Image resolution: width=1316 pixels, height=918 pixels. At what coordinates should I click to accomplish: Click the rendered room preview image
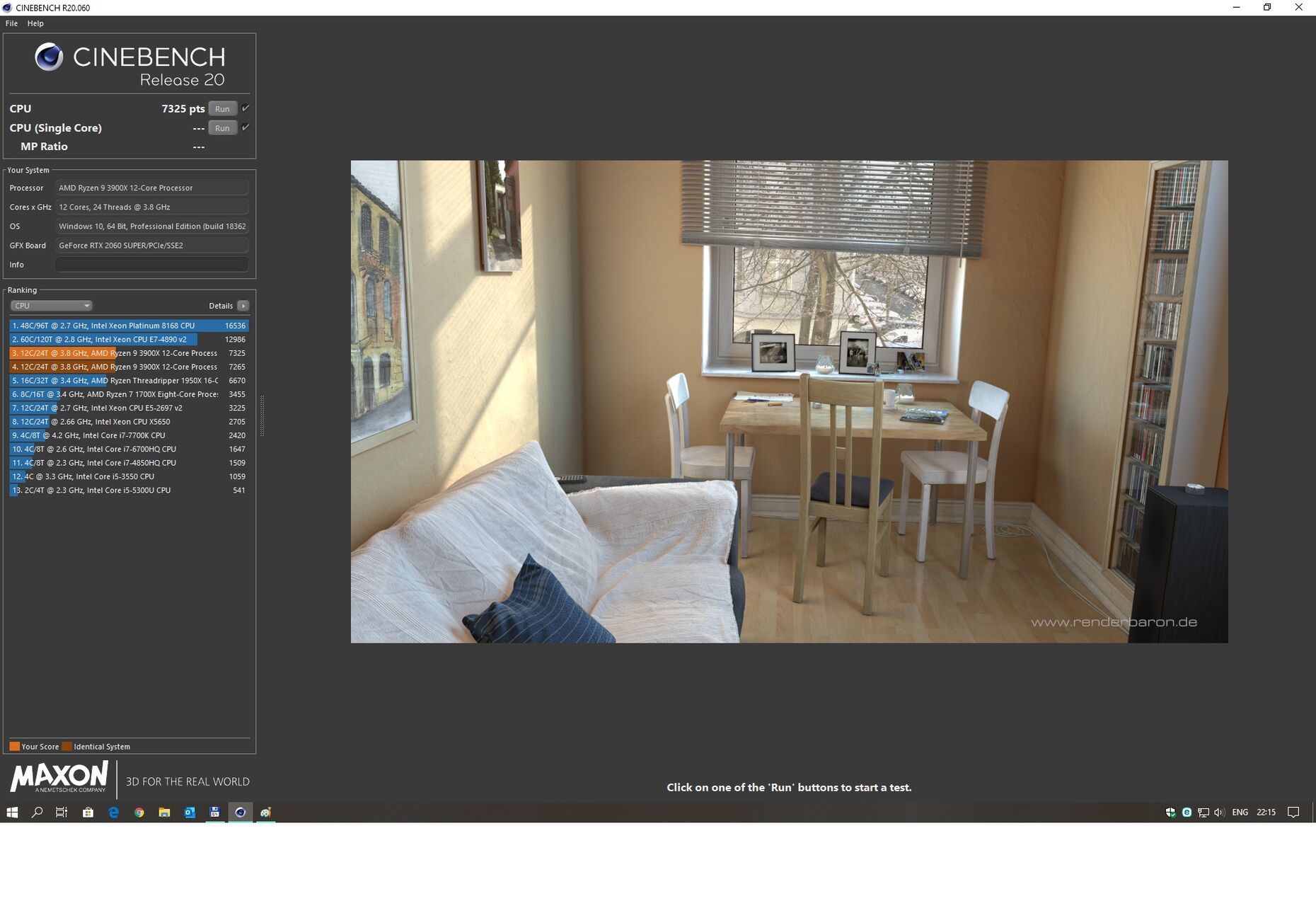pyautogui.click(x=789, y=401)
